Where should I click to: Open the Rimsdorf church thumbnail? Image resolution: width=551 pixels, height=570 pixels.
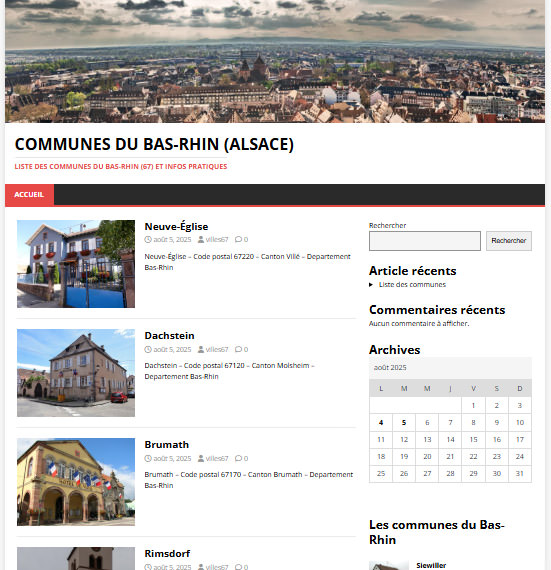coord(76,559)
